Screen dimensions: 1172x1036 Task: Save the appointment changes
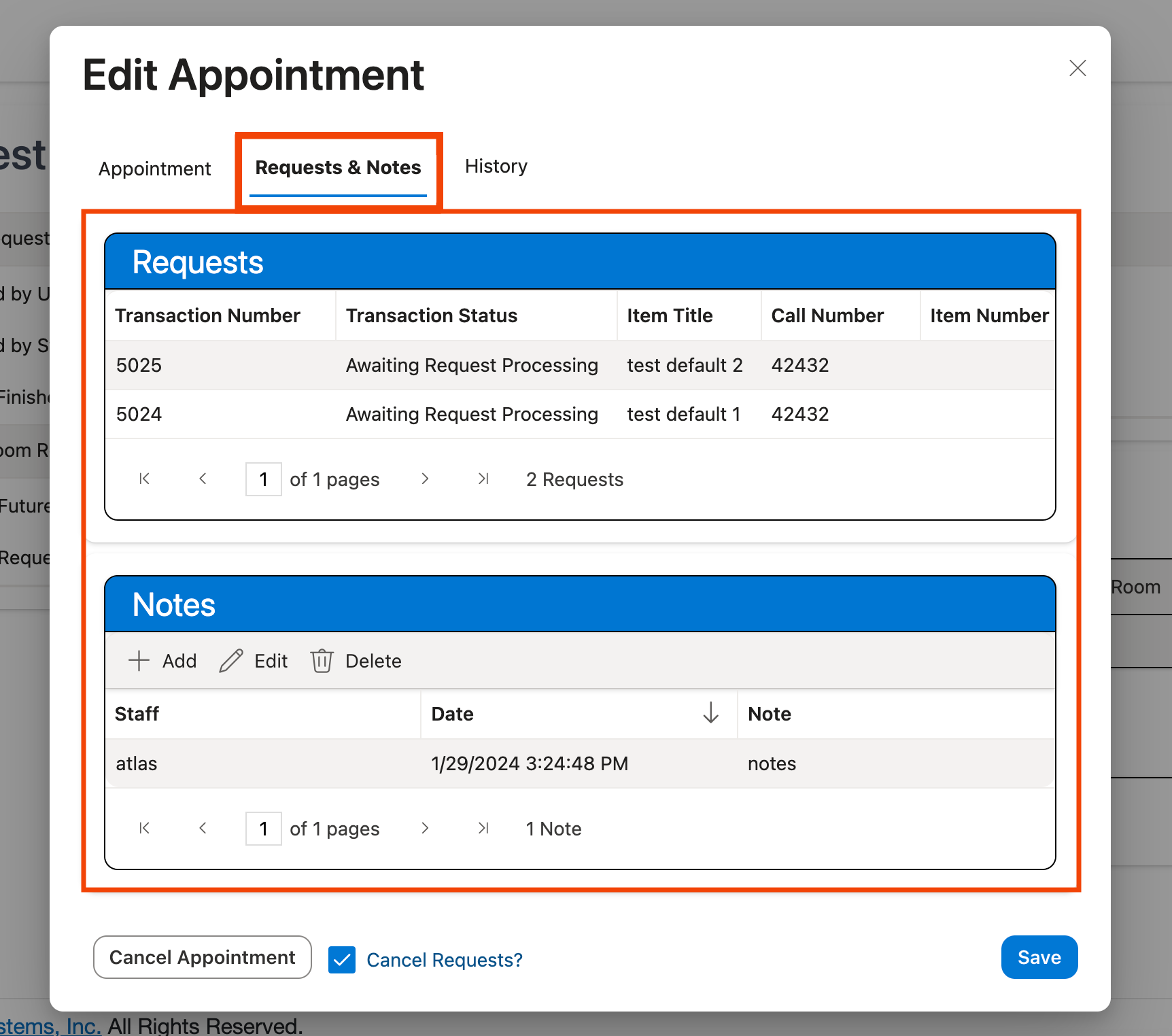click(1039, 957)
